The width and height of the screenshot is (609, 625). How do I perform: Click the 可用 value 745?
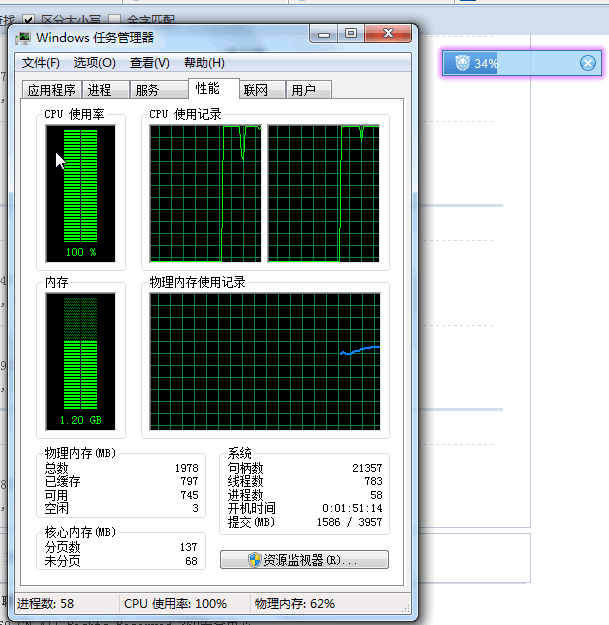pos(189,495)
